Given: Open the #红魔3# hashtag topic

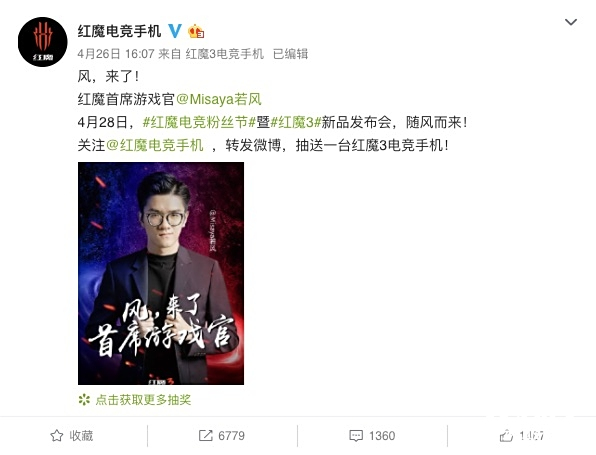Looking at the screenshot, I should coord(296,122).
